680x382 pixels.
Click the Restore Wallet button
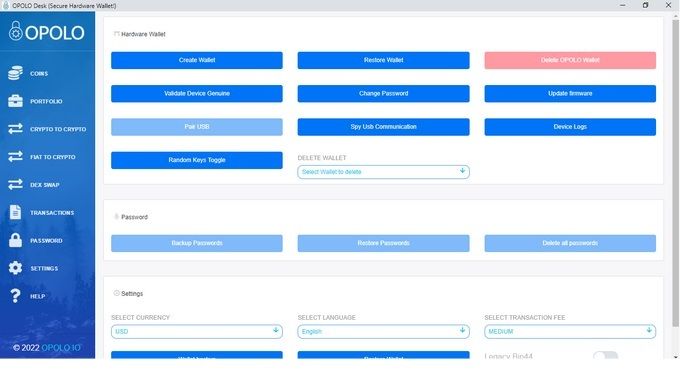pyautogui.click(x=383, y=60)
